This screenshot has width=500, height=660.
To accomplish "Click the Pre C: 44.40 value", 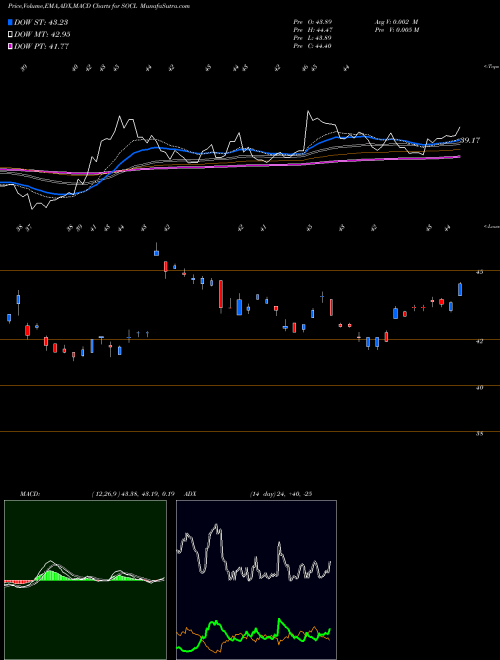I will pos(313,46).
